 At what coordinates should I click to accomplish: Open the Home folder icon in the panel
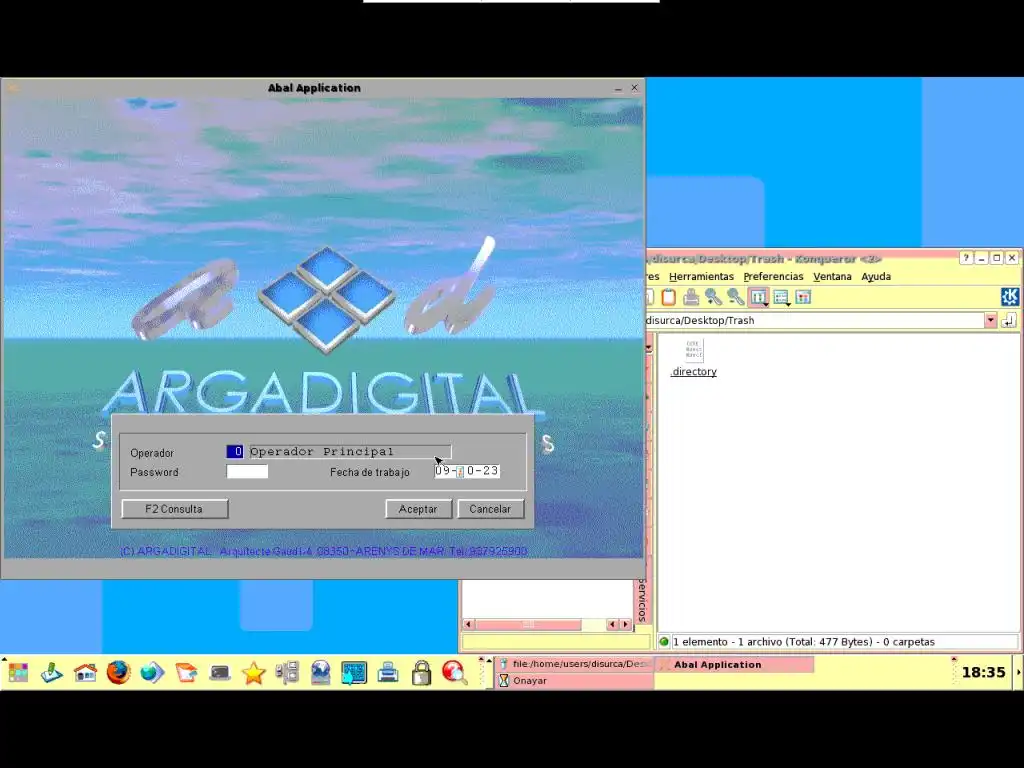coord(85,673)
